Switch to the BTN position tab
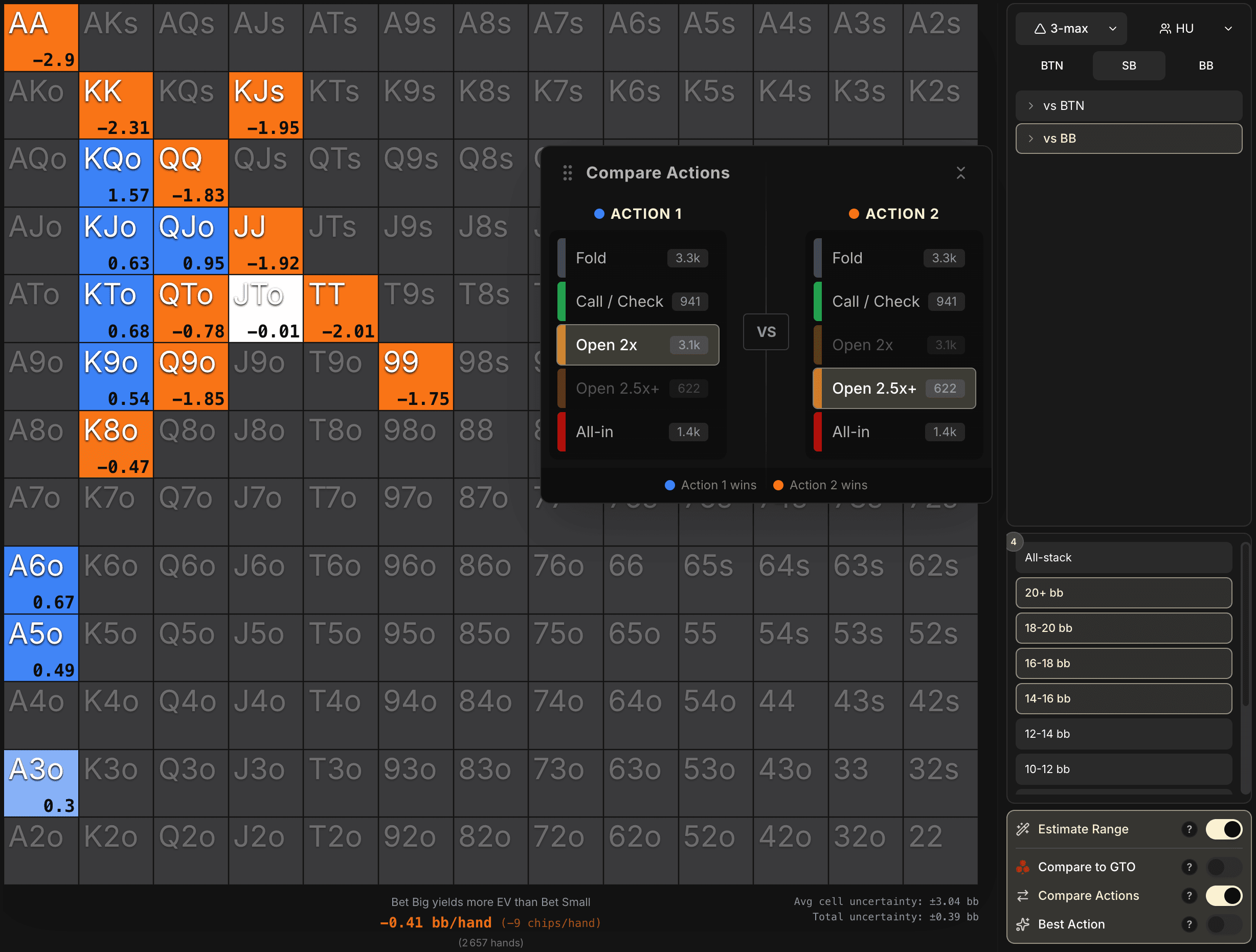This screenshot has width=1256, height=952. 1051,65
